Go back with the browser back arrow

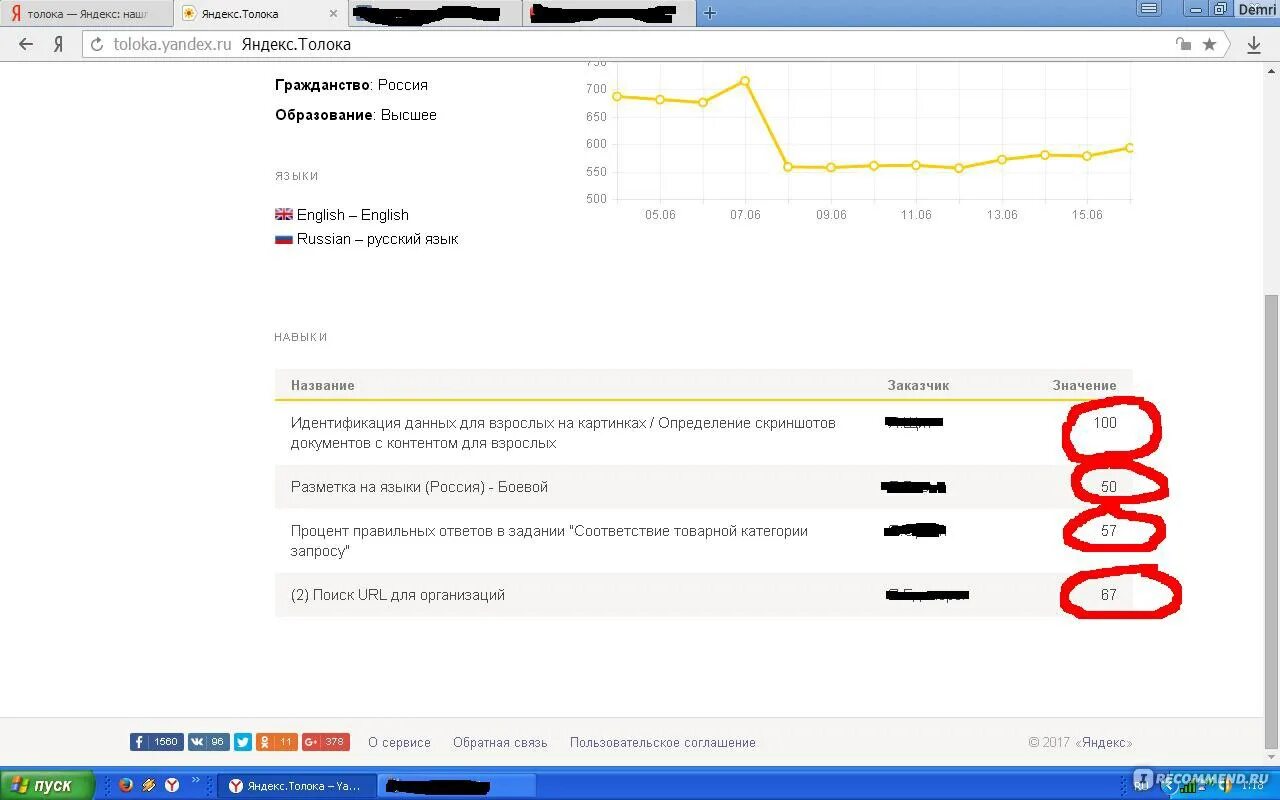click(x=26, y=44)
